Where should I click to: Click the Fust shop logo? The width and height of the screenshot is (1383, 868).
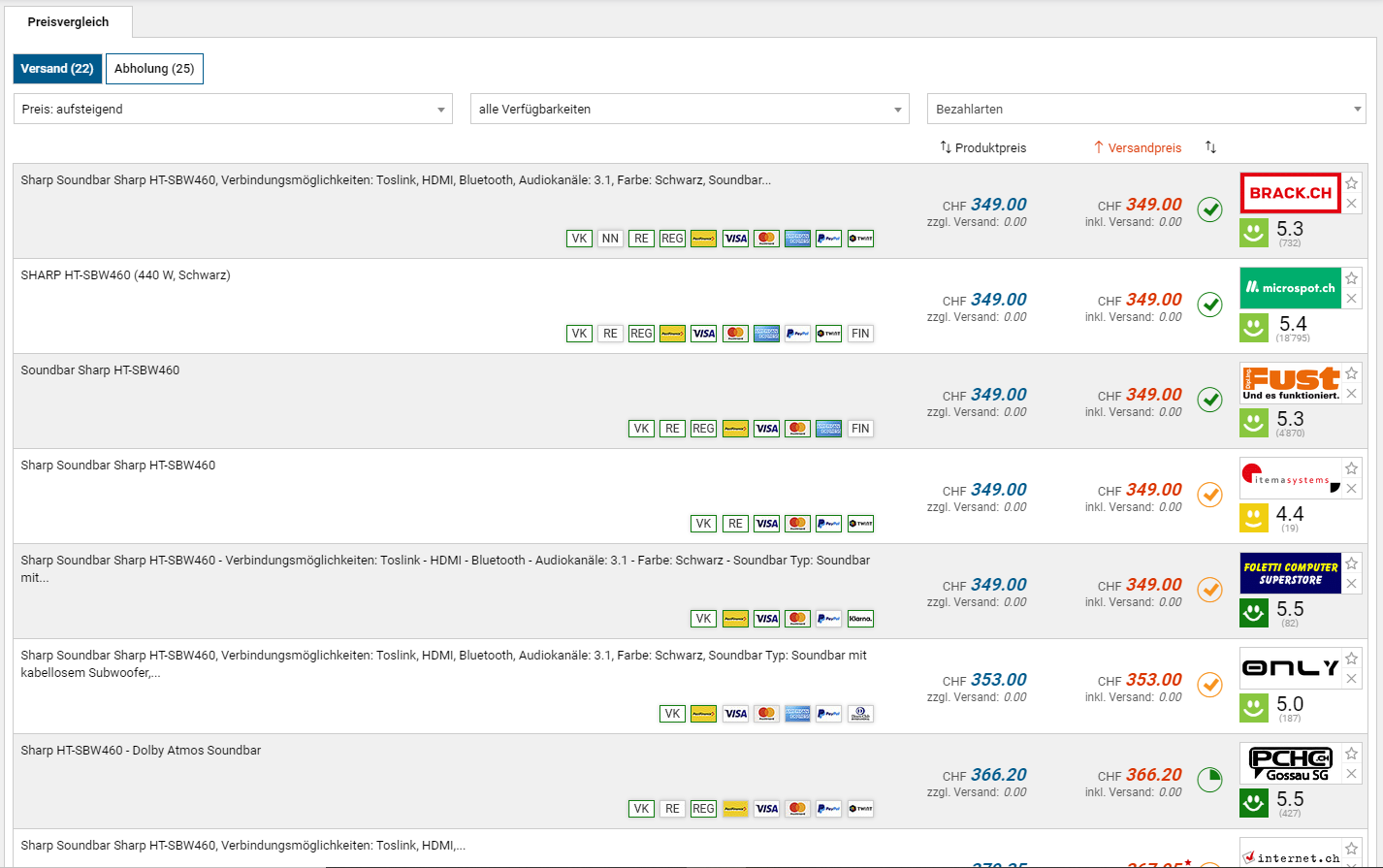[x=1290, y=383]
